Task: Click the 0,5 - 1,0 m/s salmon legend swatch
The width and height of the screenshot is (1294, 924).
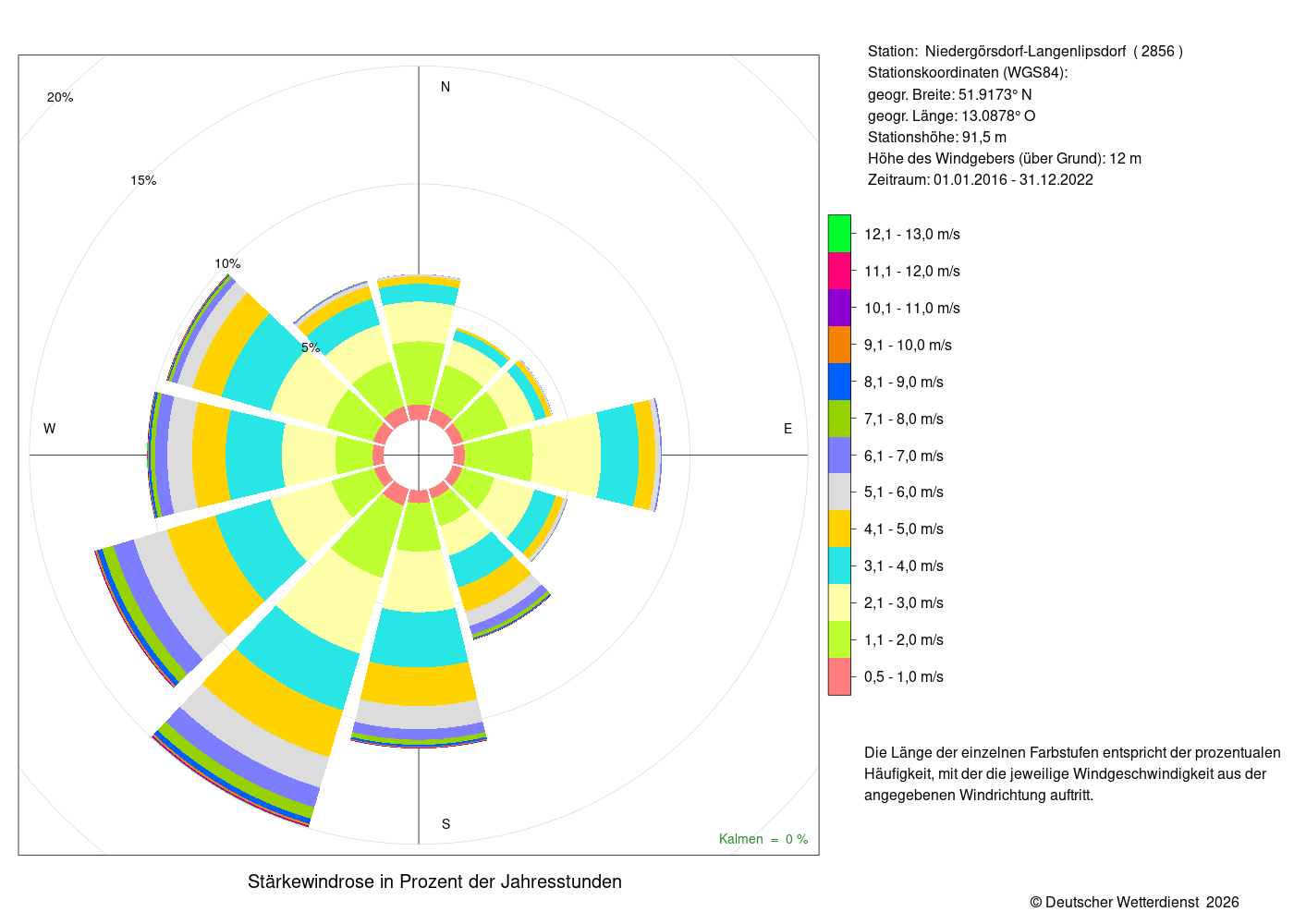Action: (x=839, y=676)
